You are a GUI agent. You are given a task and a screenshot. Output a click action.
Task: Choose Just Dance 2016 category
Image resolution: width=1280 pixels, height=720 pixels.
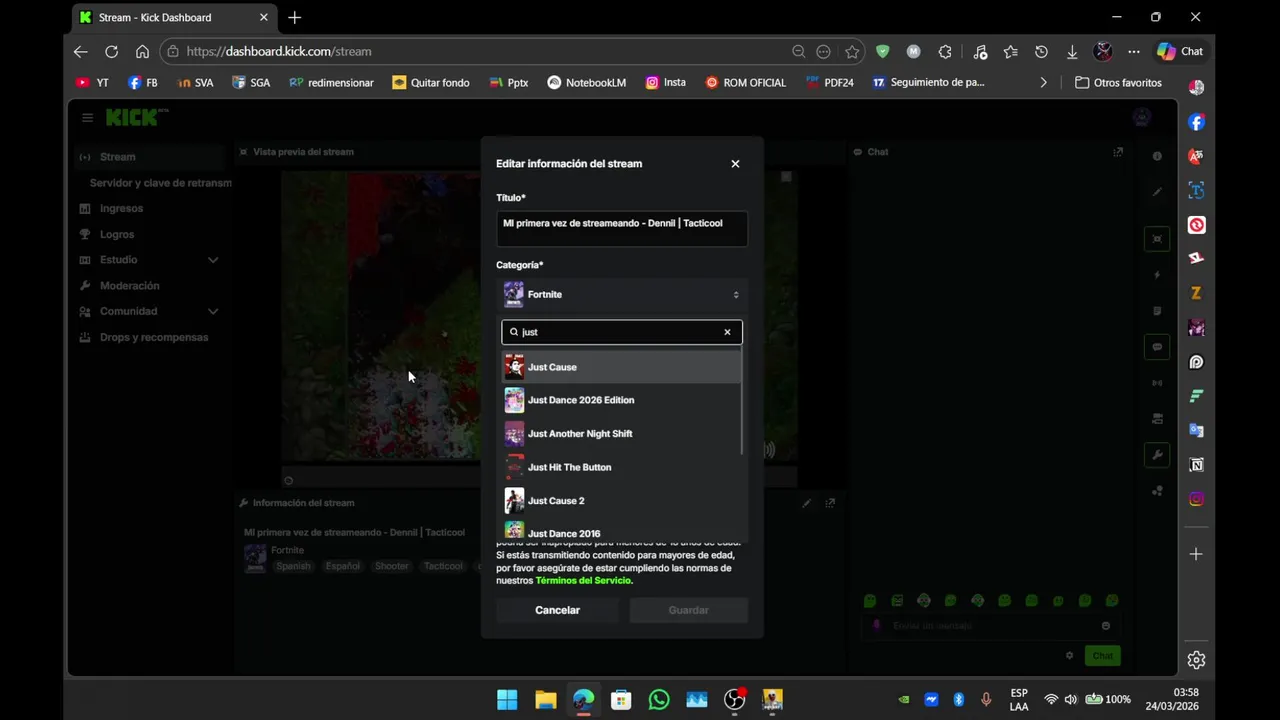[621, 531]
